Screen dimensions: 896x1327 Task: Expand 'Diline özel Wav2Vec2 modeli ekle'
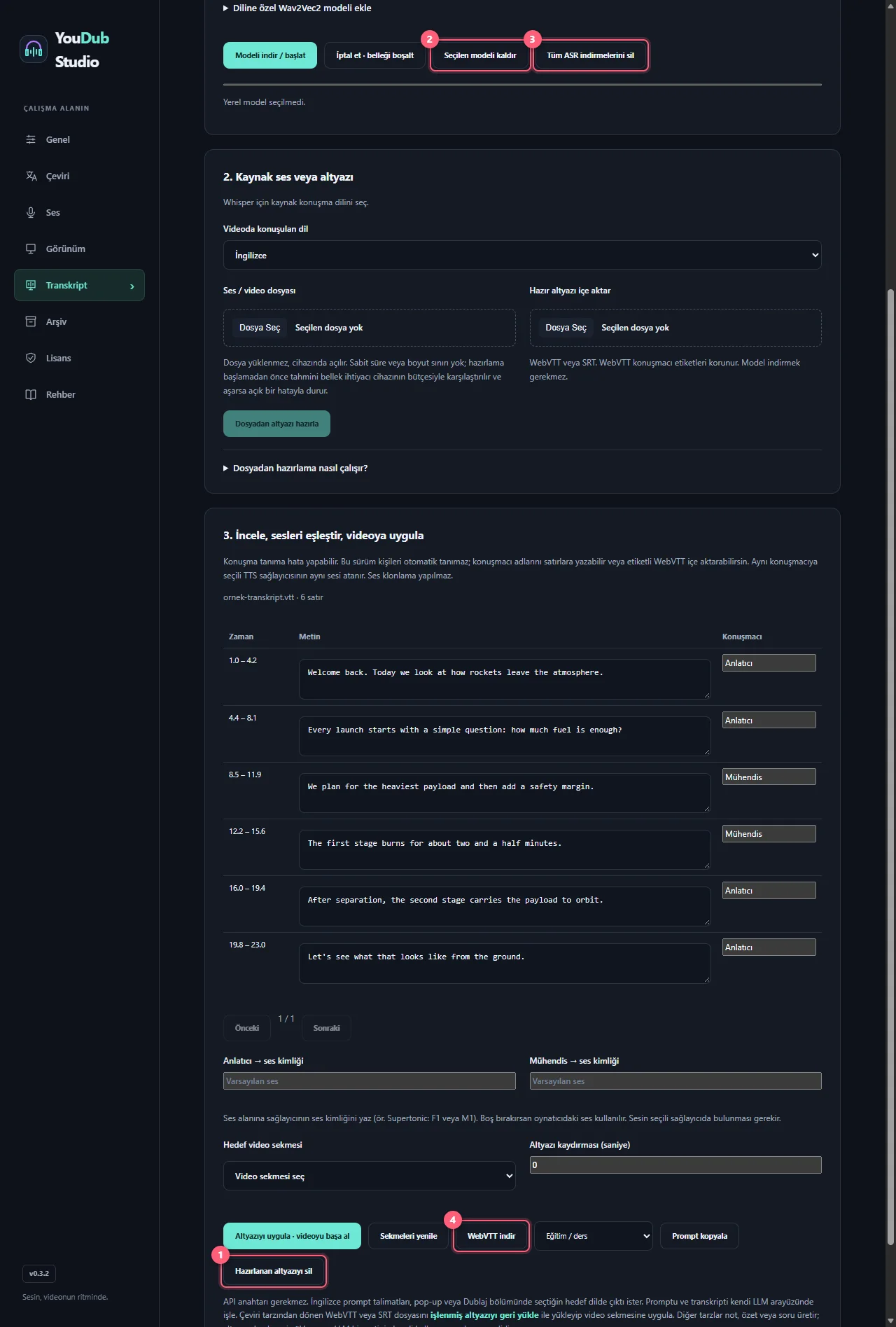[x=297, y=8]
